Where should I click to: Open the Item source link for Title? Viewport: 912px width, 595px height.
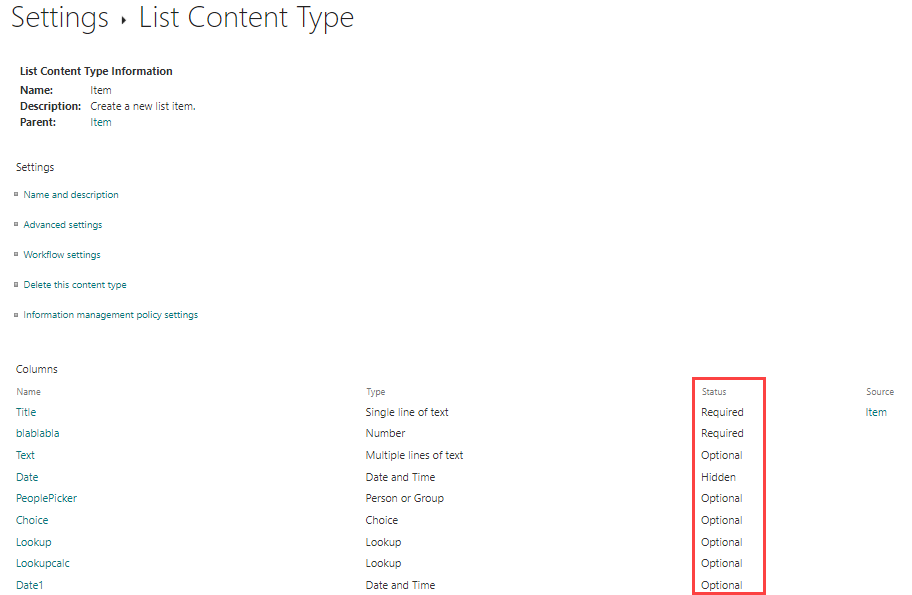[876, 412]
